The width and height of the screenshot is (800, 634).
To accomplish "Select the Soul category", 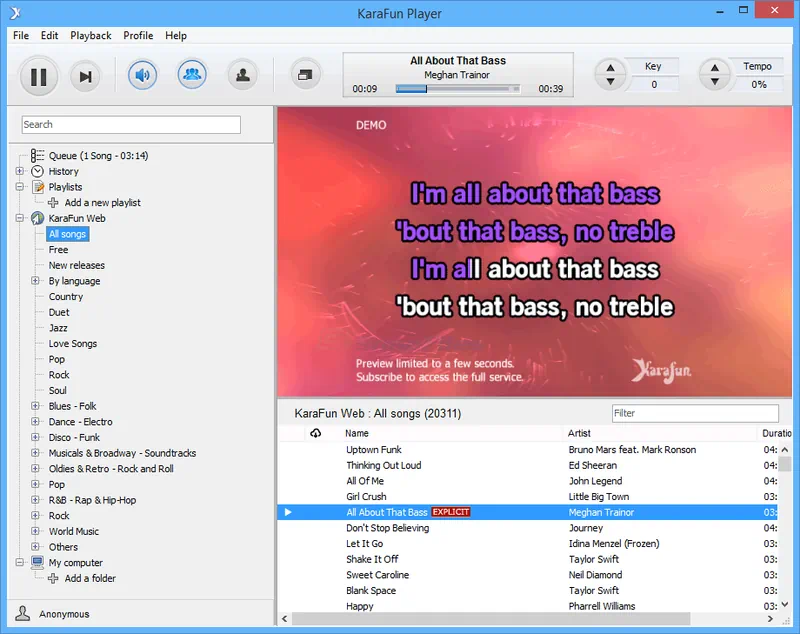I will pos(57,391).
